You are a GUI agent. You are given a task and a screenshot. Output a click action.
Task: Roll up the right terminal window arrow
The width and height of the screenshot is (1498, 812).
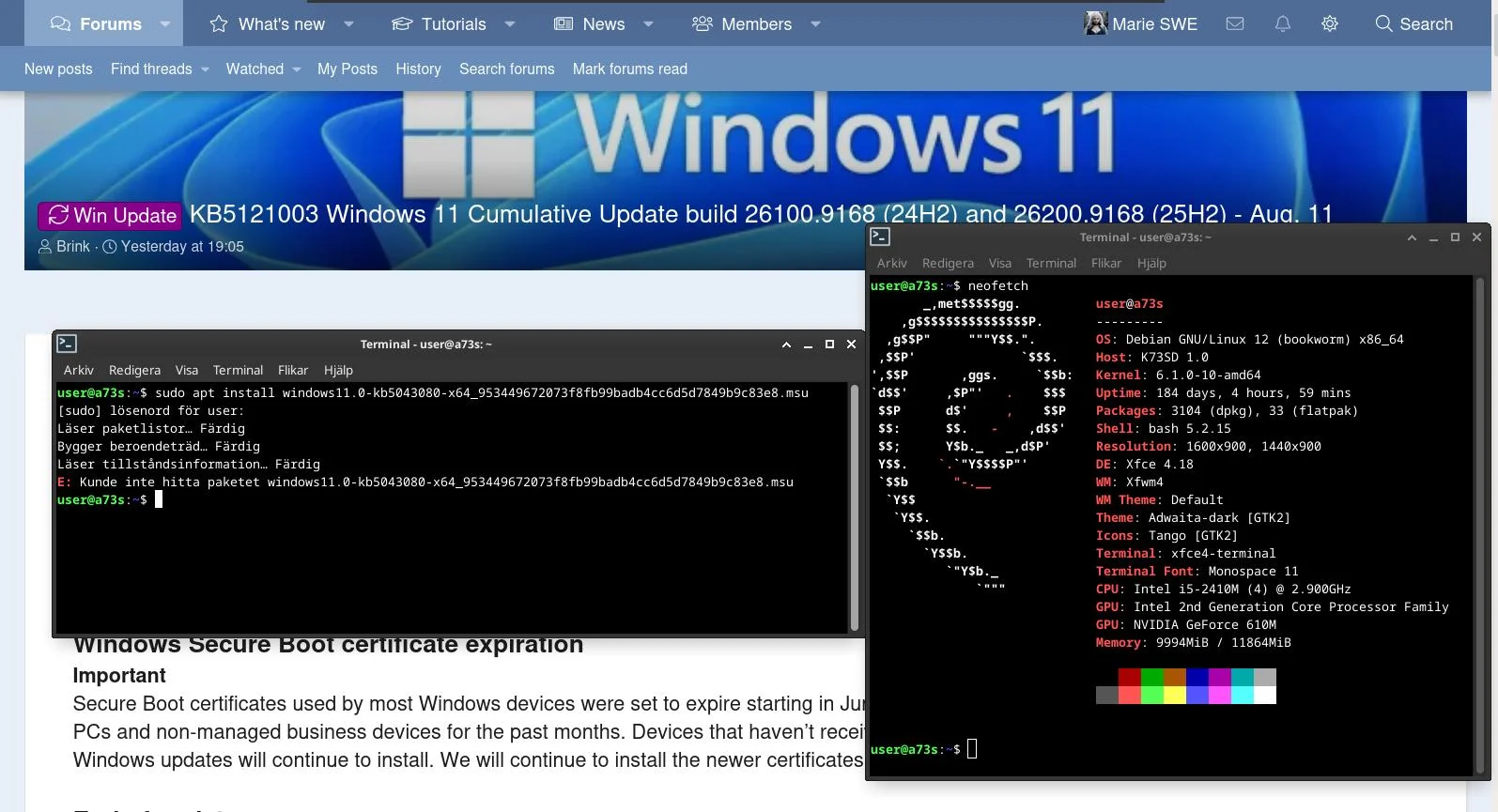pos(1412,237)
